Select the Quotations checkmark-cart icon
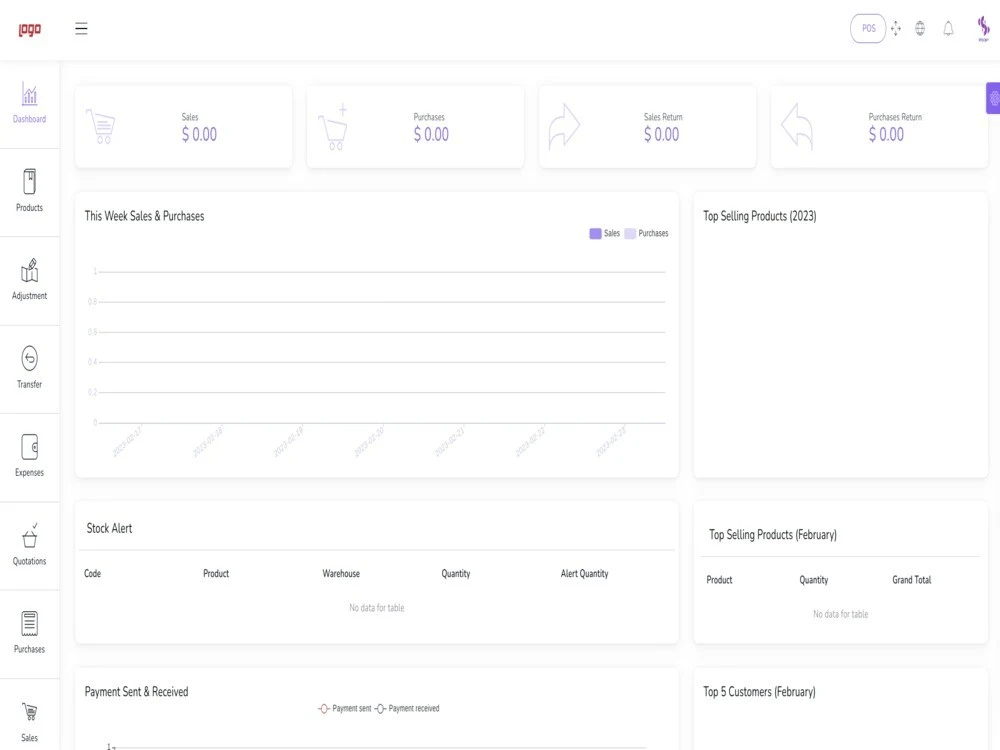The image size is (1000, 750). [x=30, y=540]
